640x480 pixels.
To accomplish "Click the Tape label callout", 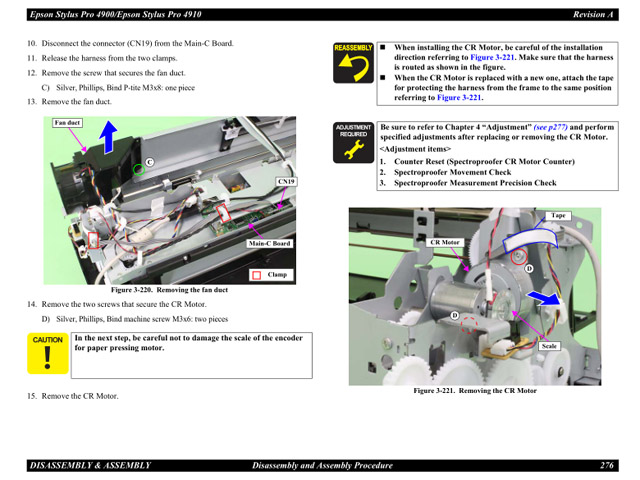I will [558, 216].
